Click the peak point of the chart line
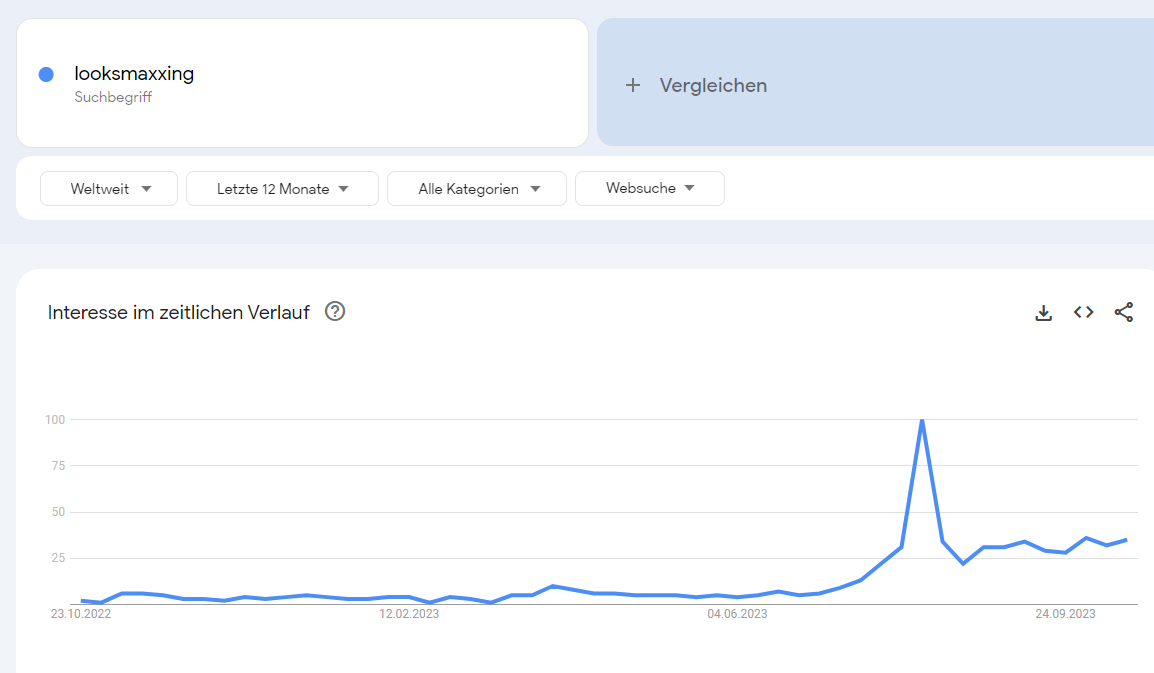The height and width of the screenshot is (673, 1154). [x=922, y=420]
